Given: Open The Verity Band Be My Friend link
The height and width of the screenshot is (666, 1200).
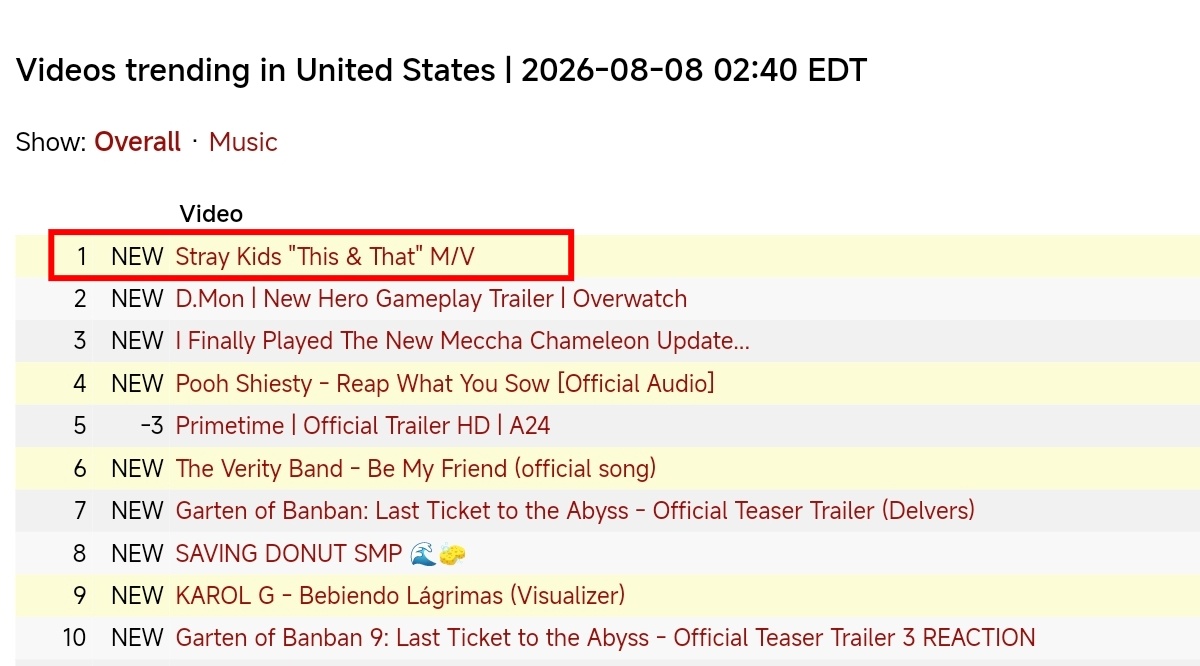Looking at the screenshot, I should pos(416,468).
